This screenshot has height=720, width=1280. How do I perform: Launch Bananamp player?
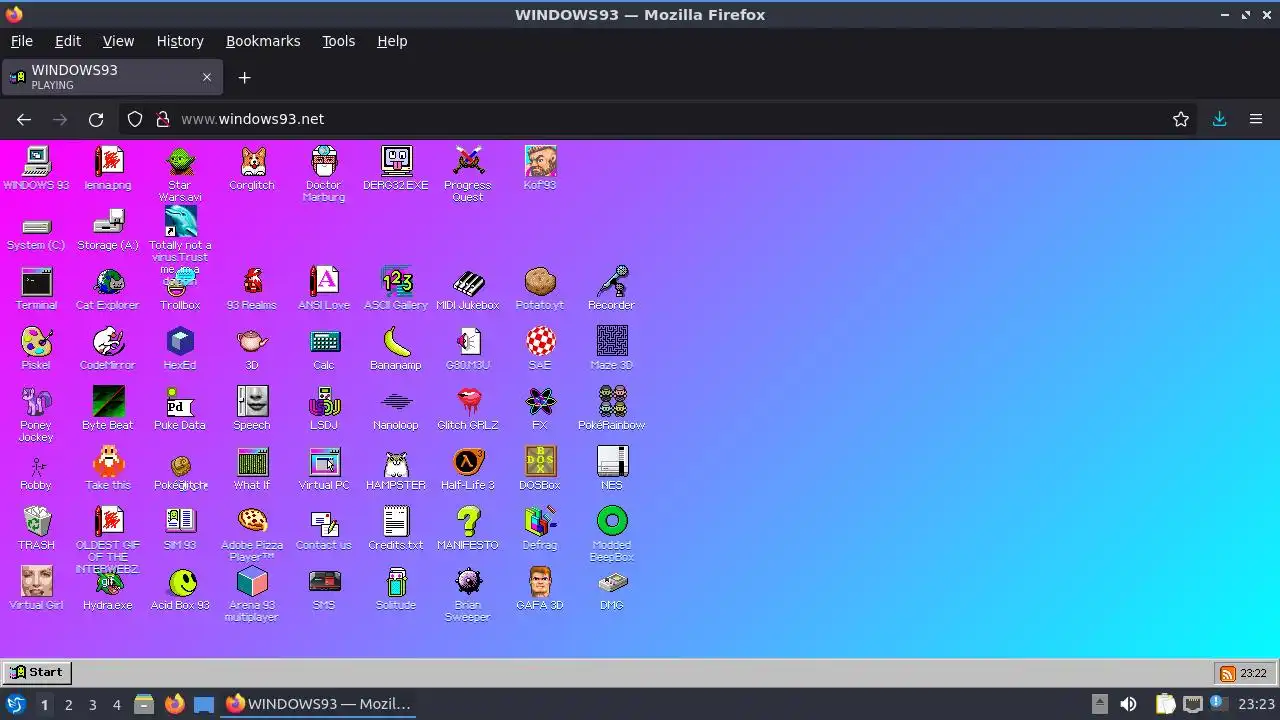click(x=396, y=348)
